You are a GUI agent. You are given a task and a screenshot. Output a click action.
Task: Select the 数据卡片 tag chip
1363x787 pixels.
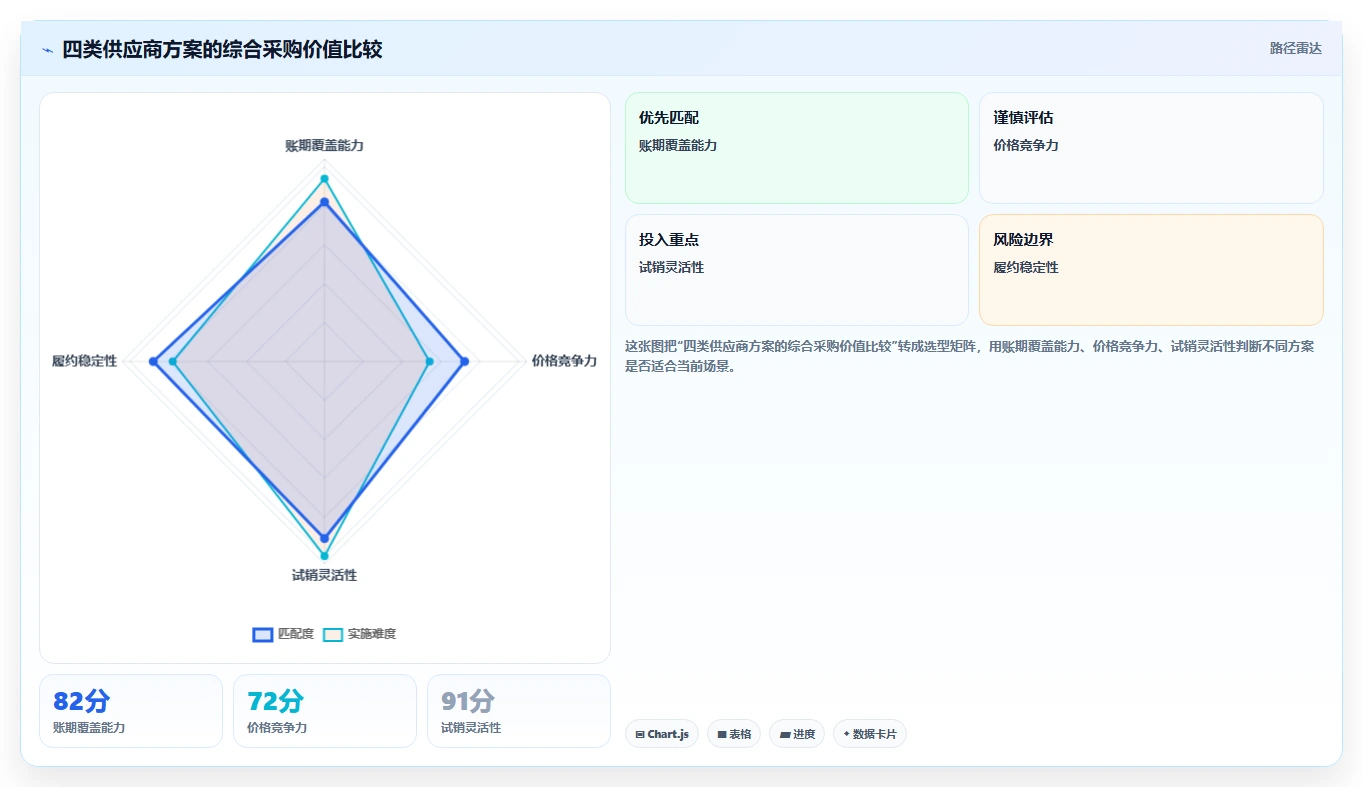870,734
